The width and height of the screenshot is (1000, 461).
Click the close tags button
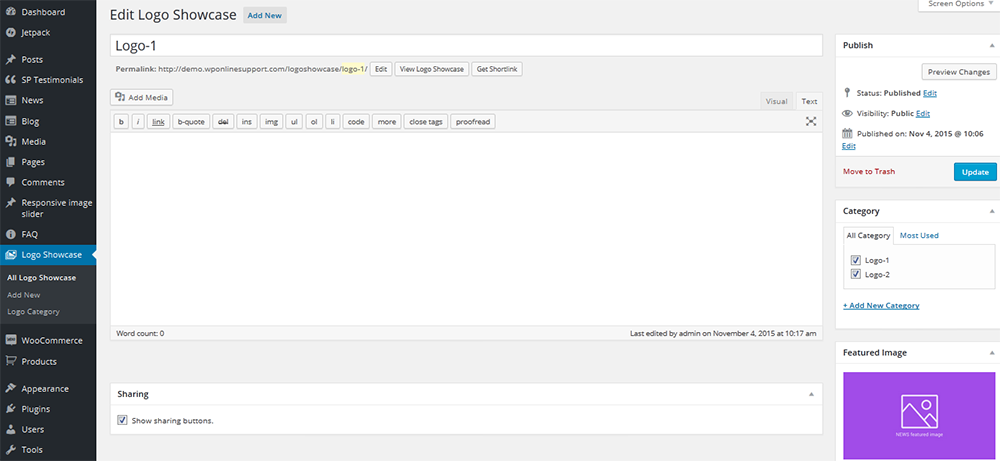click(x=425, y=122)
